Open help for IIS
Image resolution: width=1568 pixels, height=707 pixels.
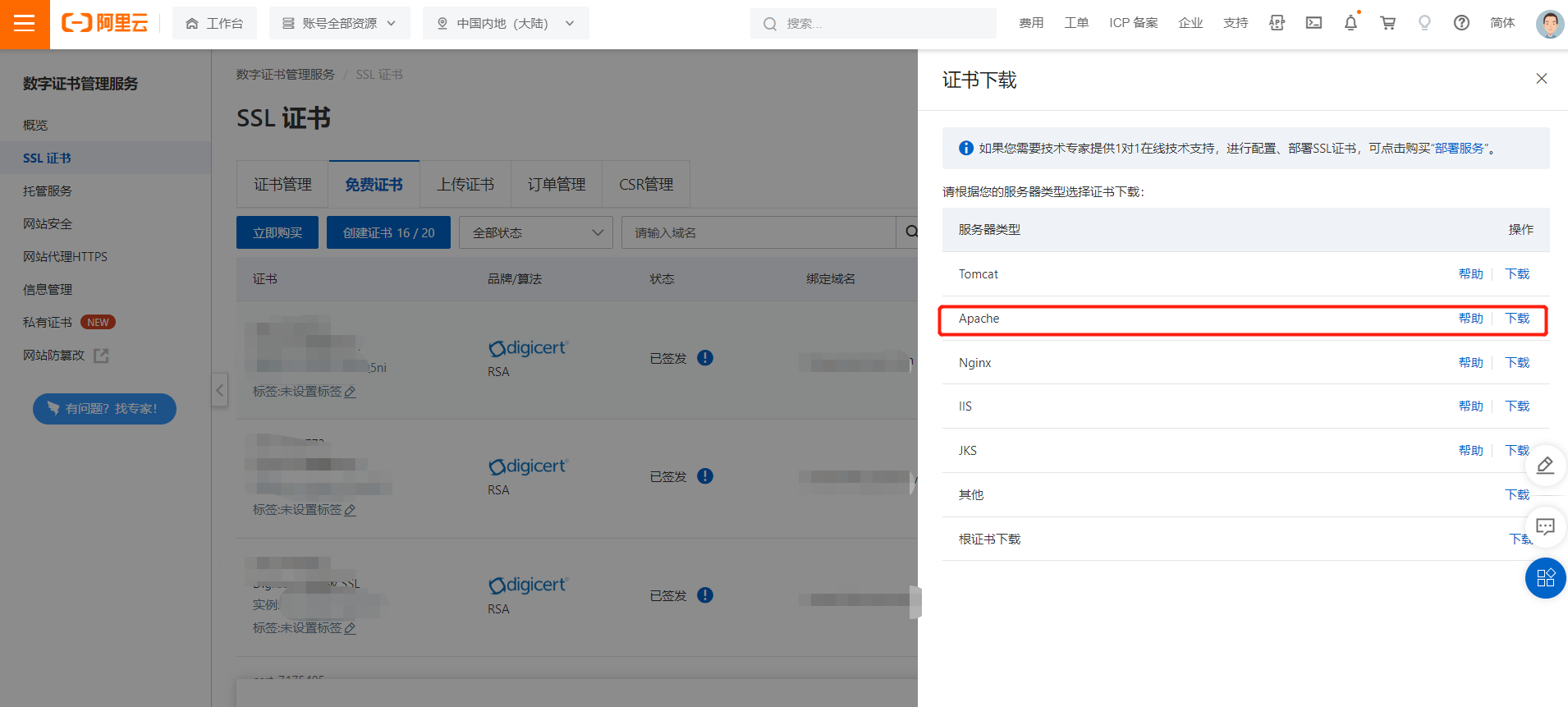coord(1471,406)
